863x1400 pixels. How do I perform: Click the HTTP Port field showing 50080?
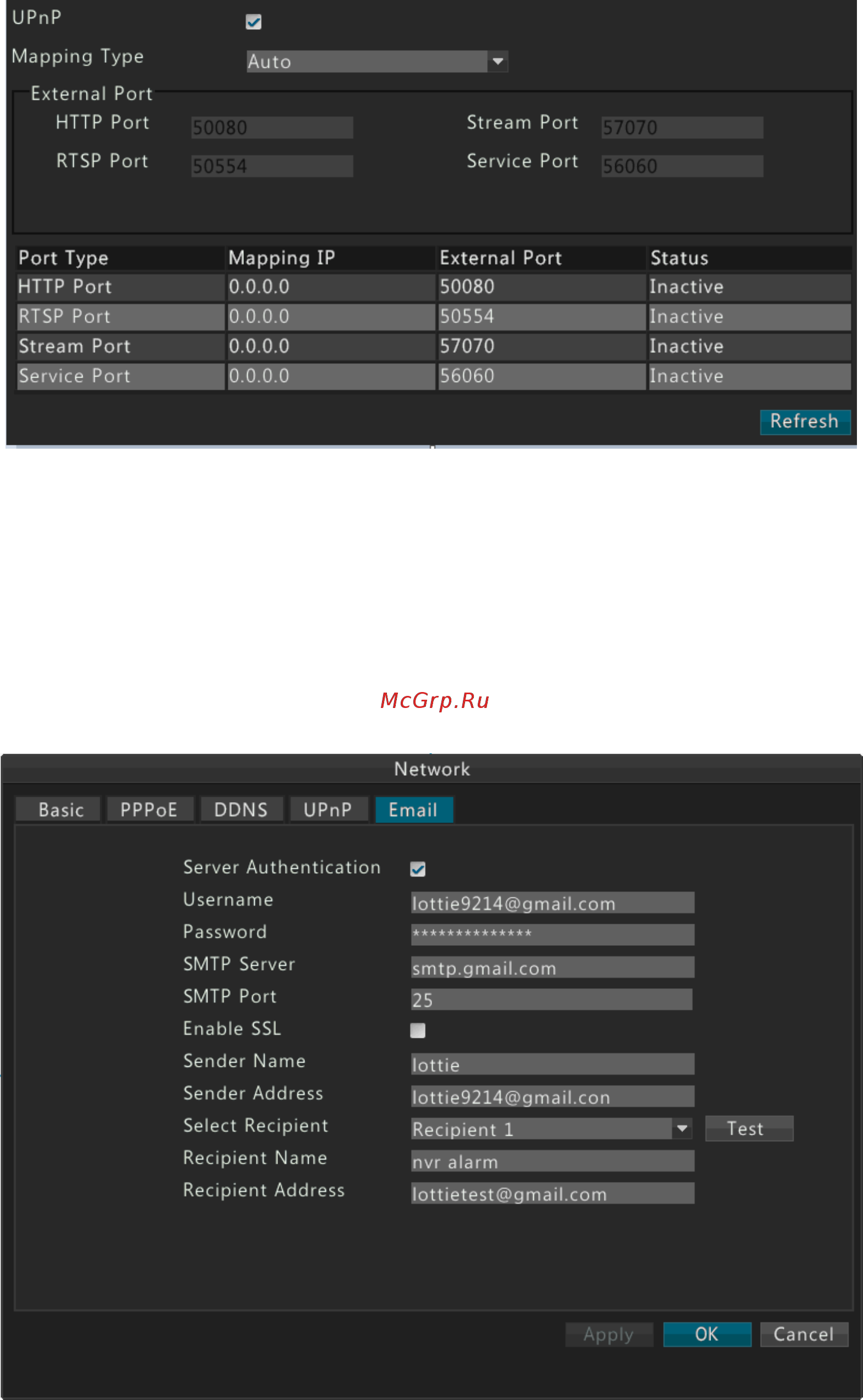[272, 127]
